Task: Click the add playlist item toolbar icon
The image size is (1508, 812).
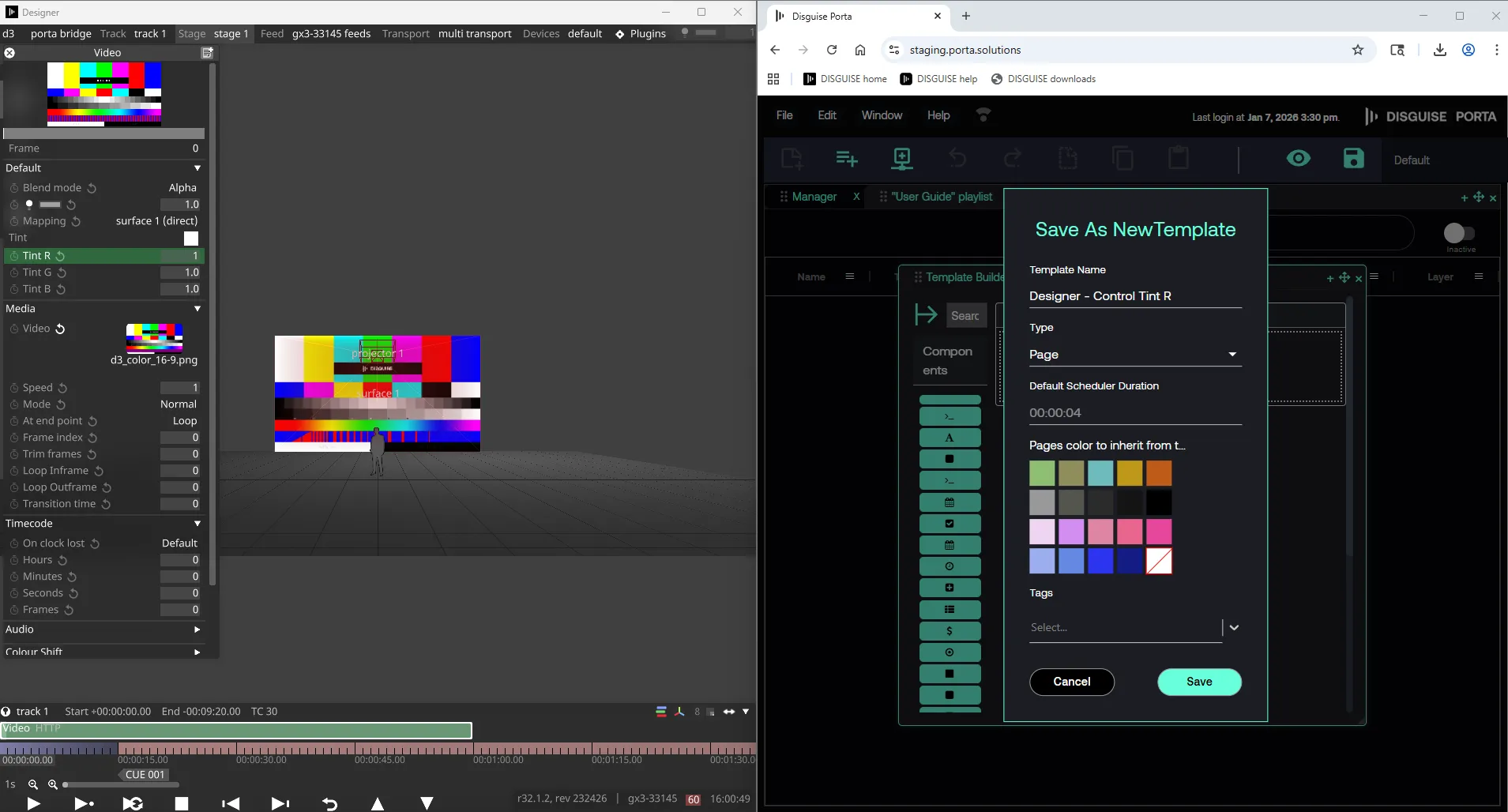Action: click(846, 159)
